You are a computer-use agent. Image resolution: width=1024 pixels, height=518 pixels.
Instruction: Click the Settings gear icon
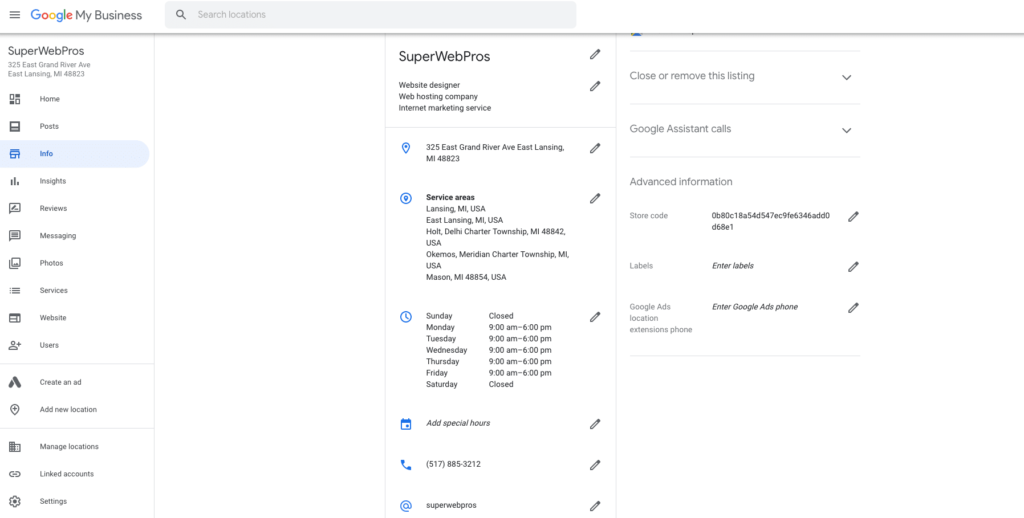[14, 502]
